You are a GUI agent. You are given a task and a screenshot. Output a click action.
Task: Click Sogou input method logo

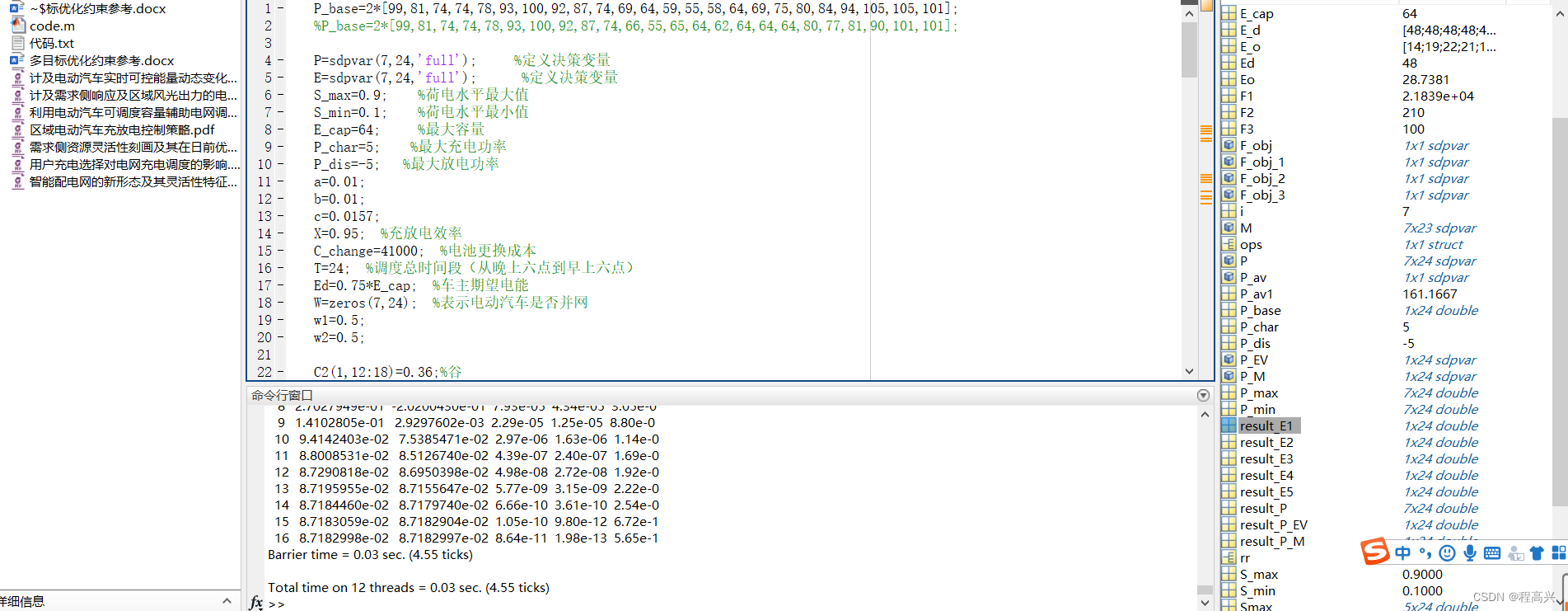1375,552
